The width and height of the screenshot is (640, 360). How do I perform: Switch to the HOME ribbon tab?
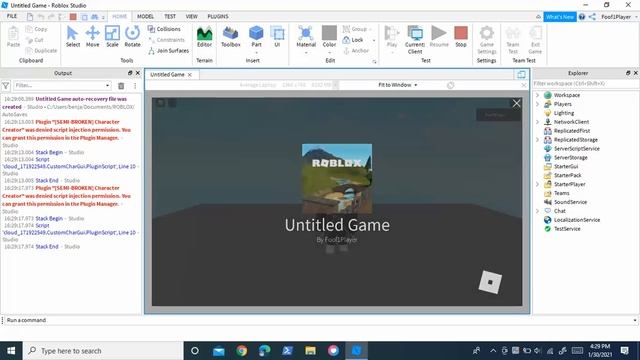[119, 16]
